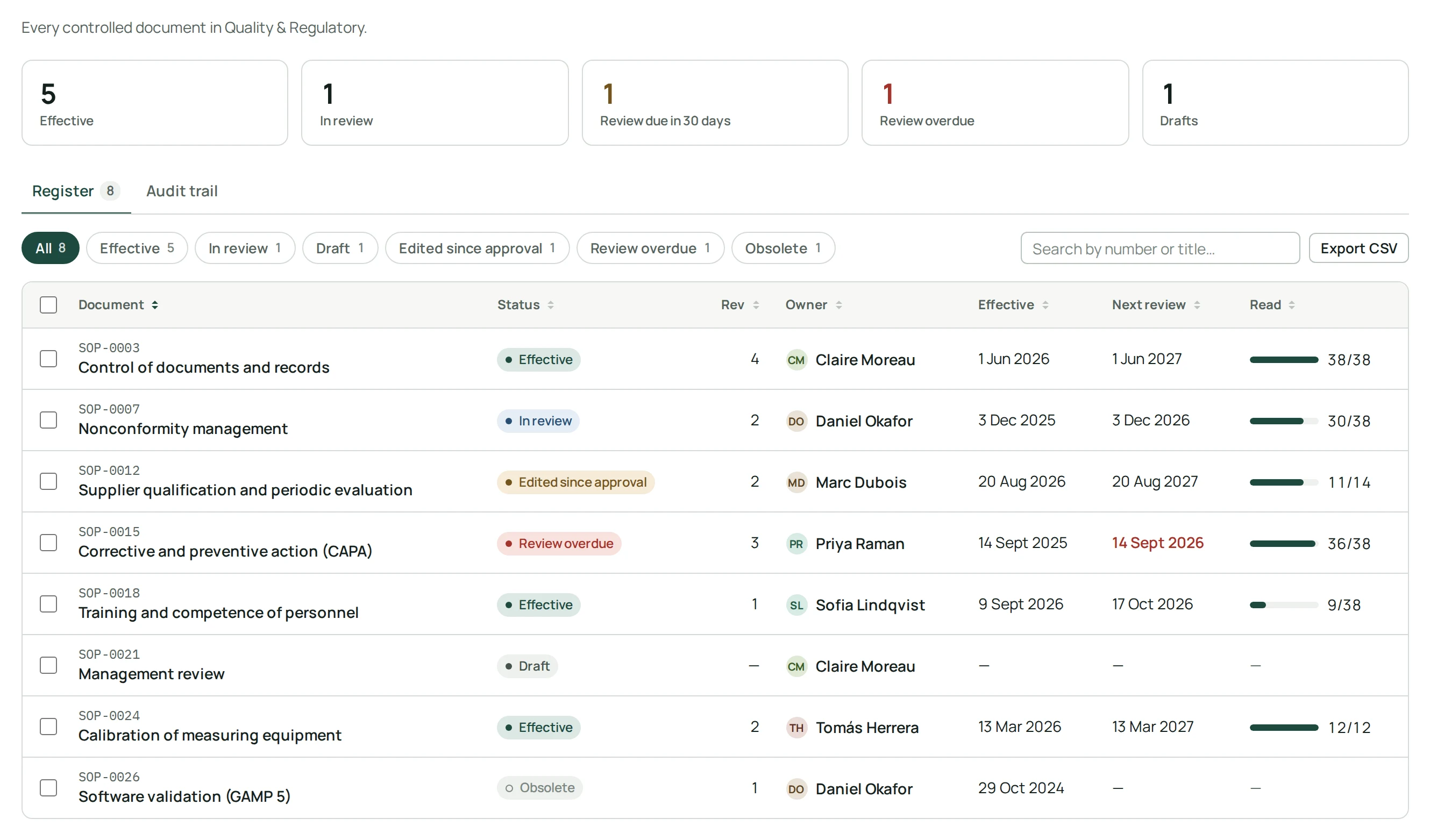The height and width of the screenshot is (840, 1430).
Task: Click the read progress bar showing 38/38
Action: (1284, 360)
